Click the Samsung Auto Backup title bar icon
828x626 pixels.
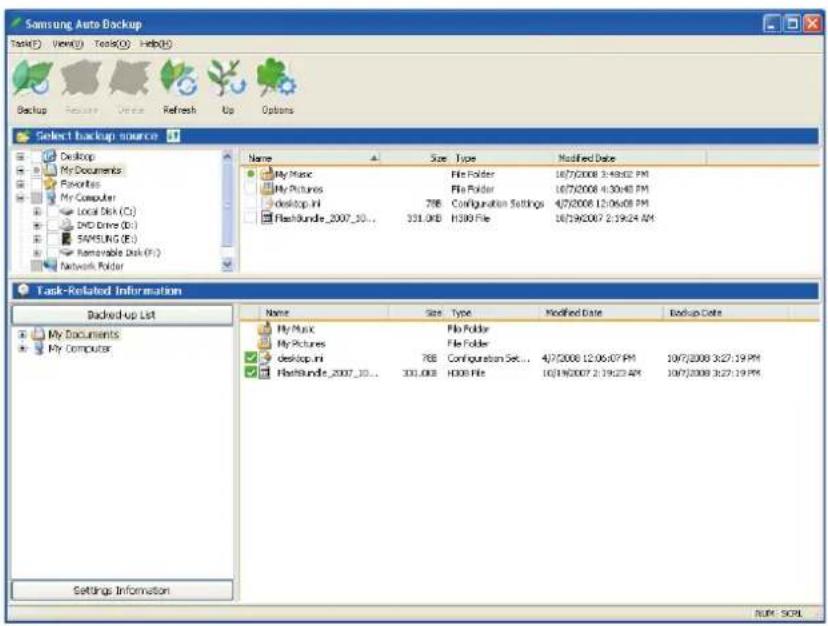coord(16,23)
